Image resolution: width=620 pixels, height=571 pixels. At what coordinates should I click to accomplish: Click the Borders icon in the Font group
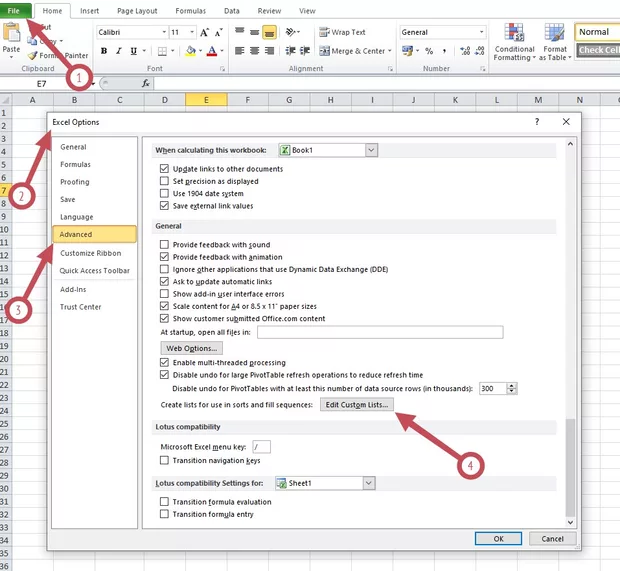pos(162,51)
